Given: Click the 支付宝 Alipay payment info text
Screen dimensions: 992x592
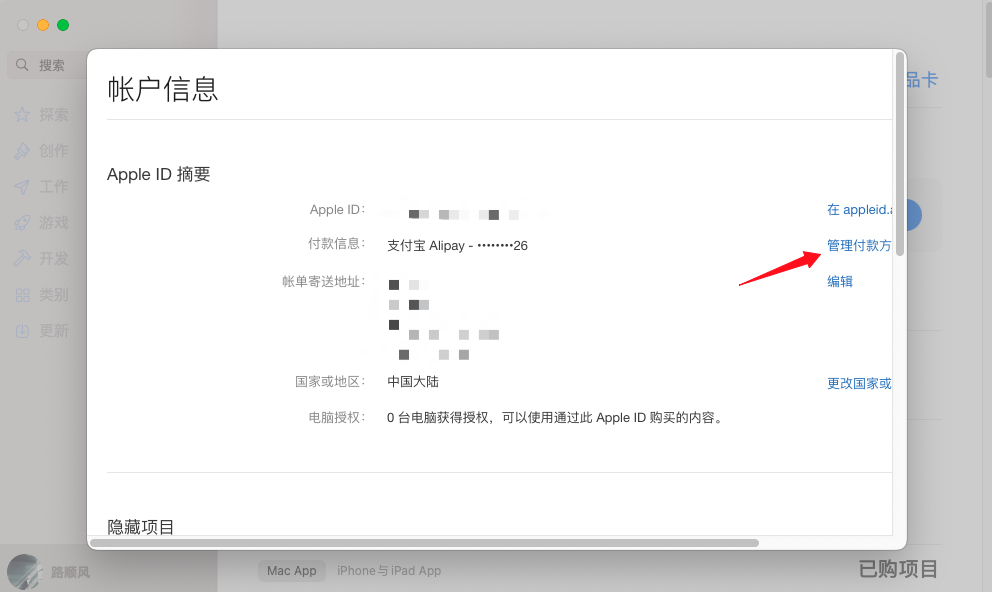Looking at the screenshot, I should click(x=457, y=245).
